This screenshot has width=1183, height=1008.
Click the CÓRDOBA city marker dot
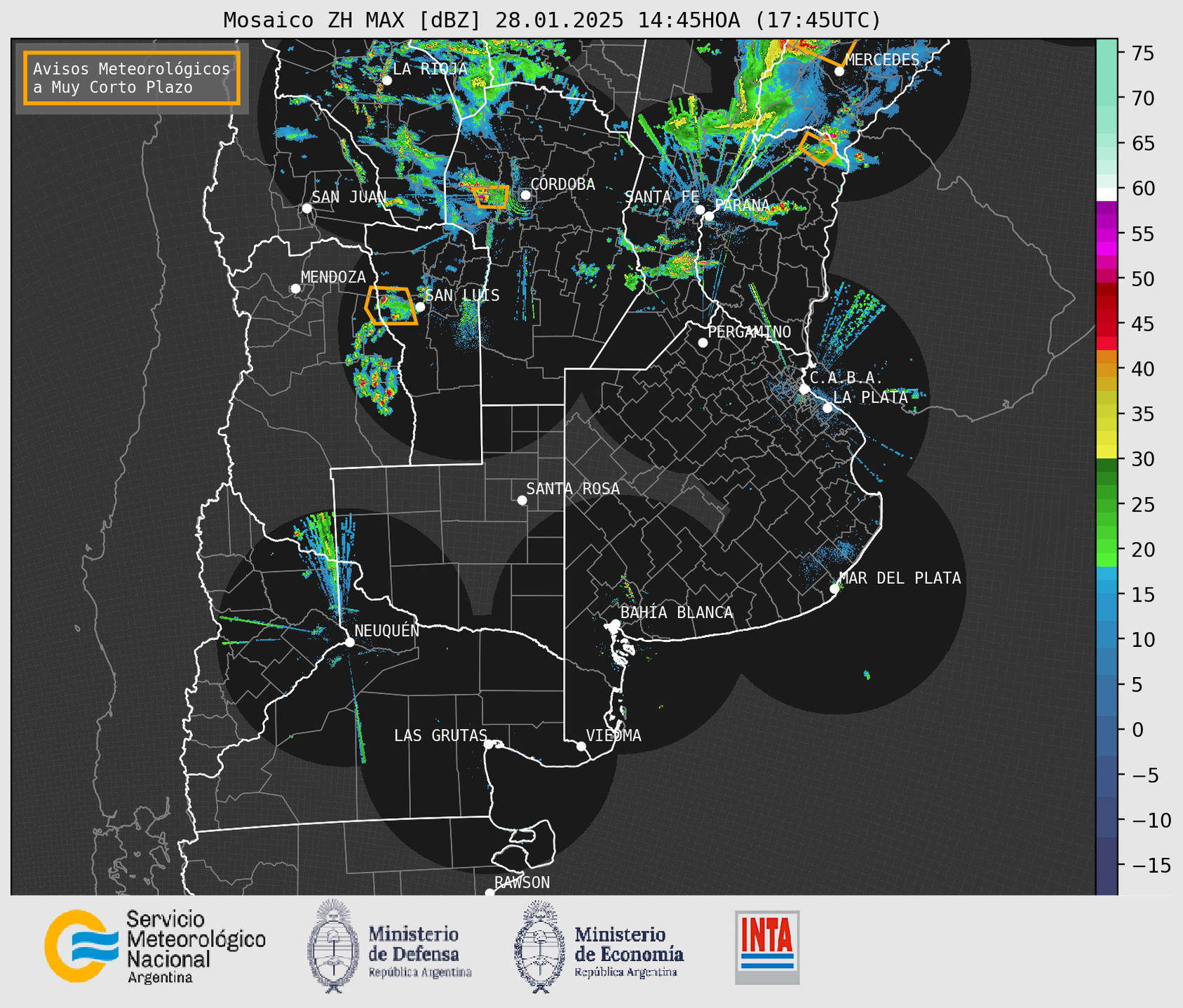[x=525, y=195]
